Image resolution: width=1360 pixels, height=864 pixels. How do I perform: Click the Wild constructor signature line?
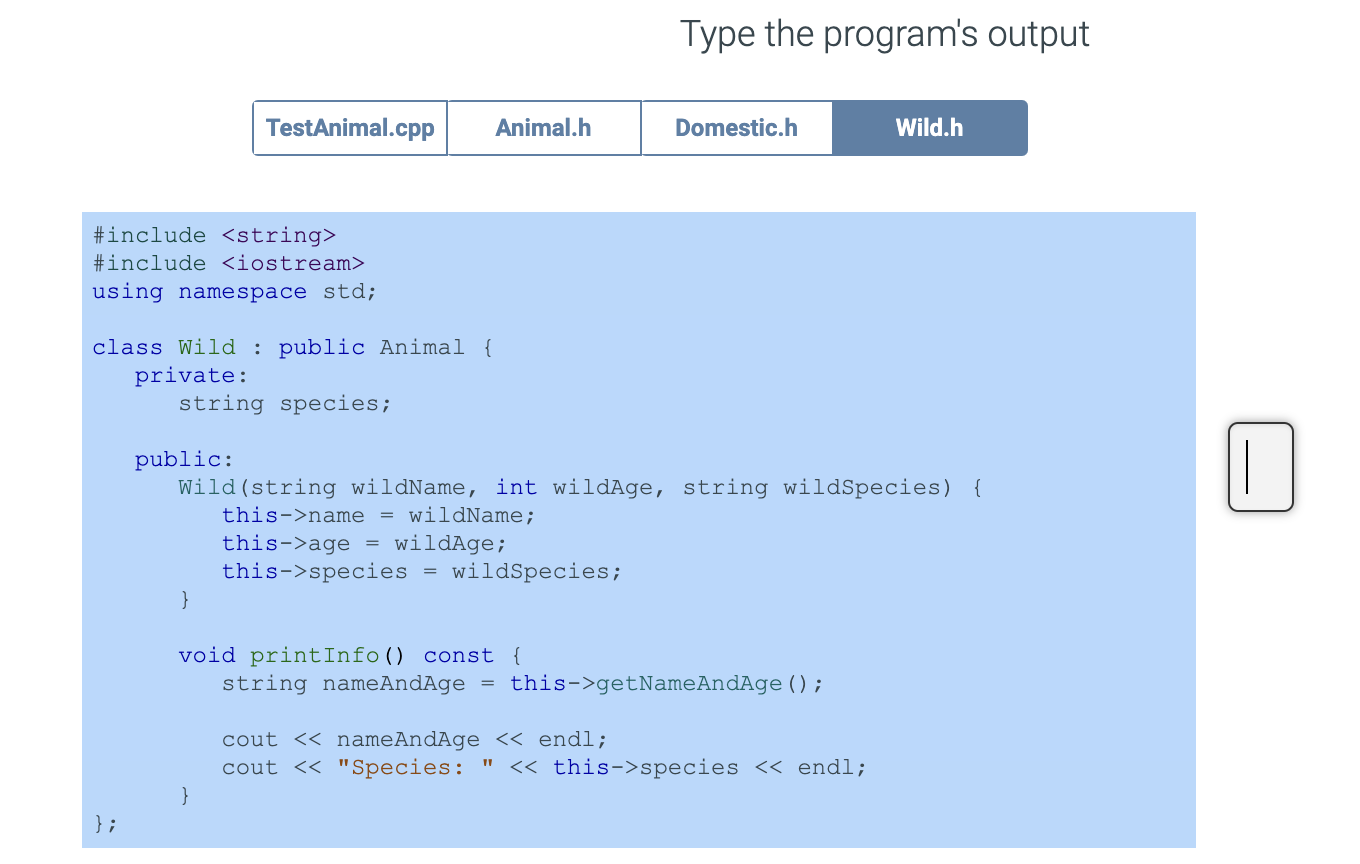tap(578, 487)
